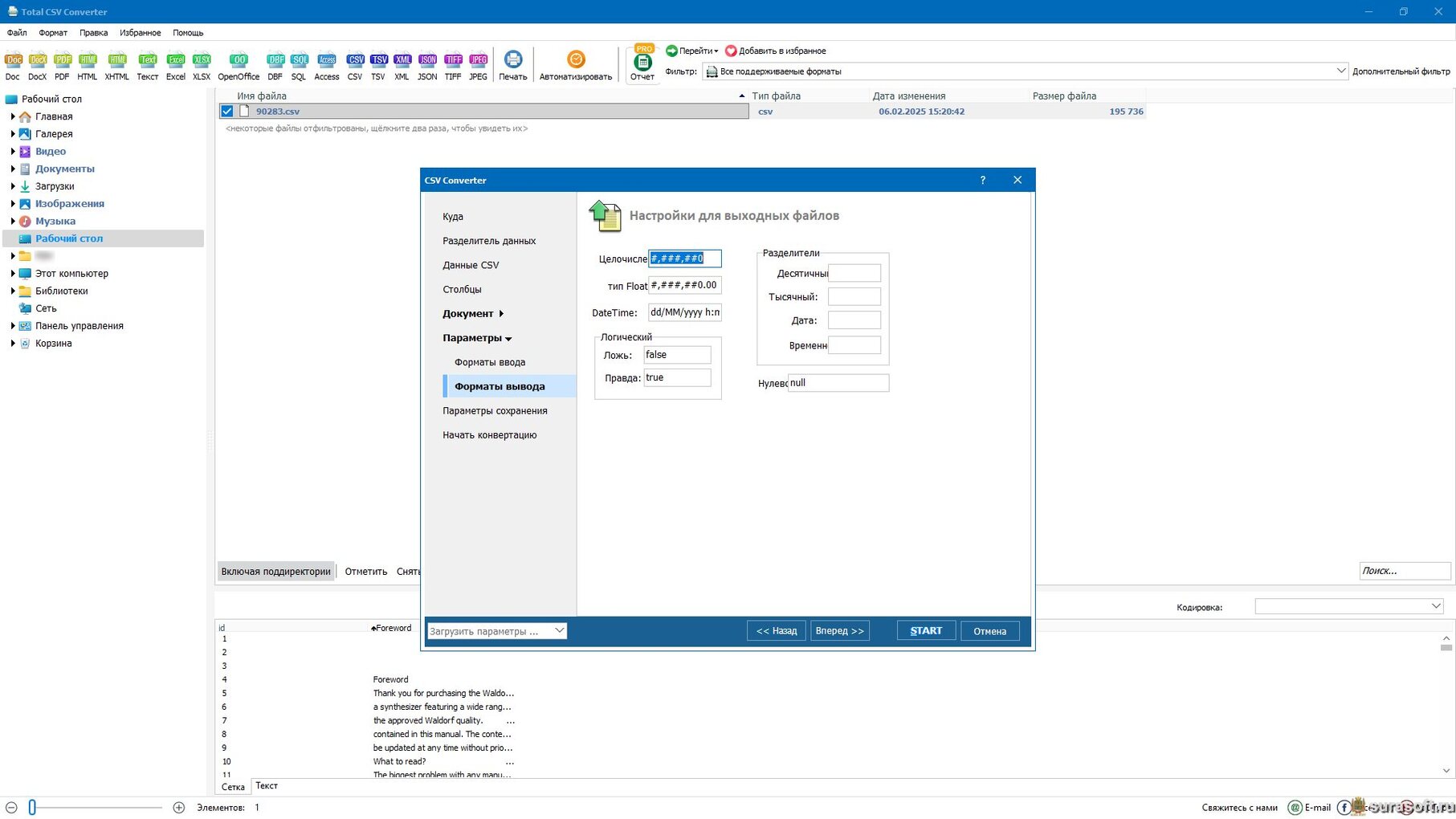The height and width of the screenshot is (819, 1456).
Task: Click dialog help question mark
Action: pyautogui.click(x=983, y=180)
